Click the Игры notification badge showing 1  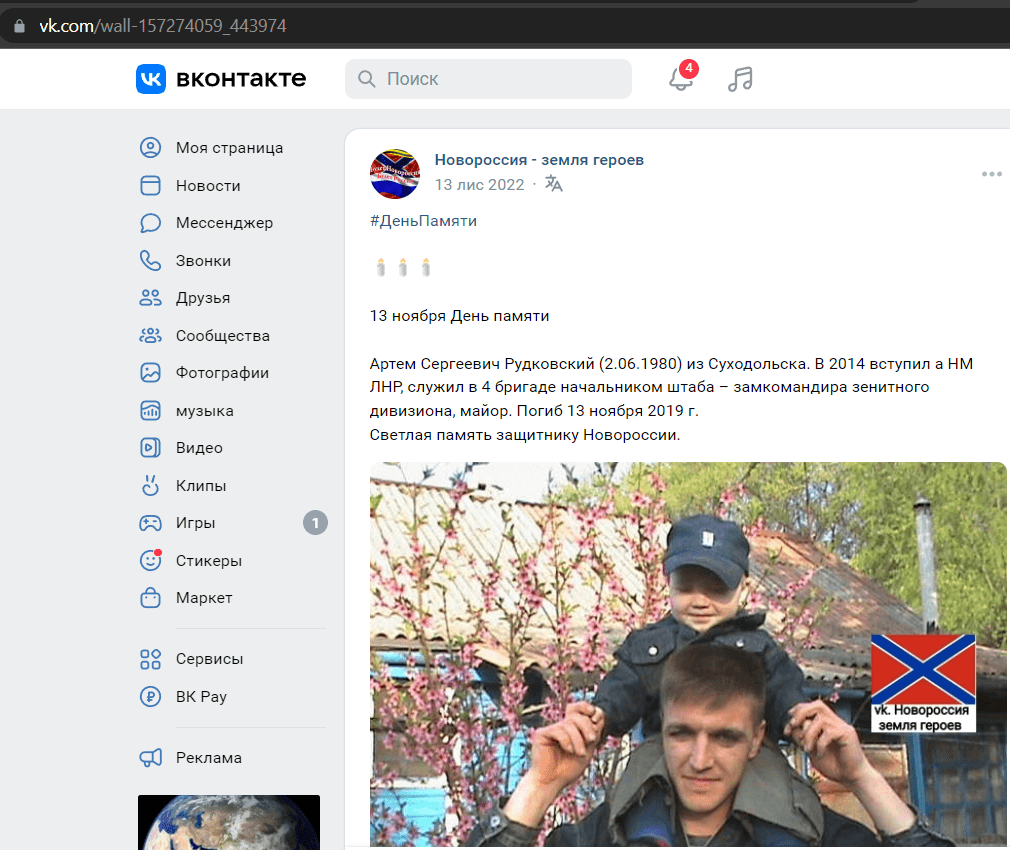[315, 523]
